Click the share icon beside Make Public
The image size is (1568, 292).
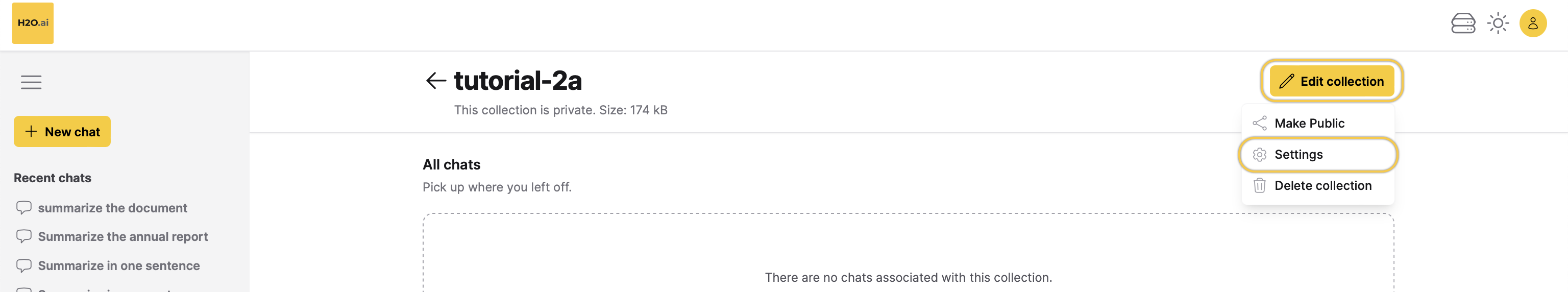click(1259, 124)
